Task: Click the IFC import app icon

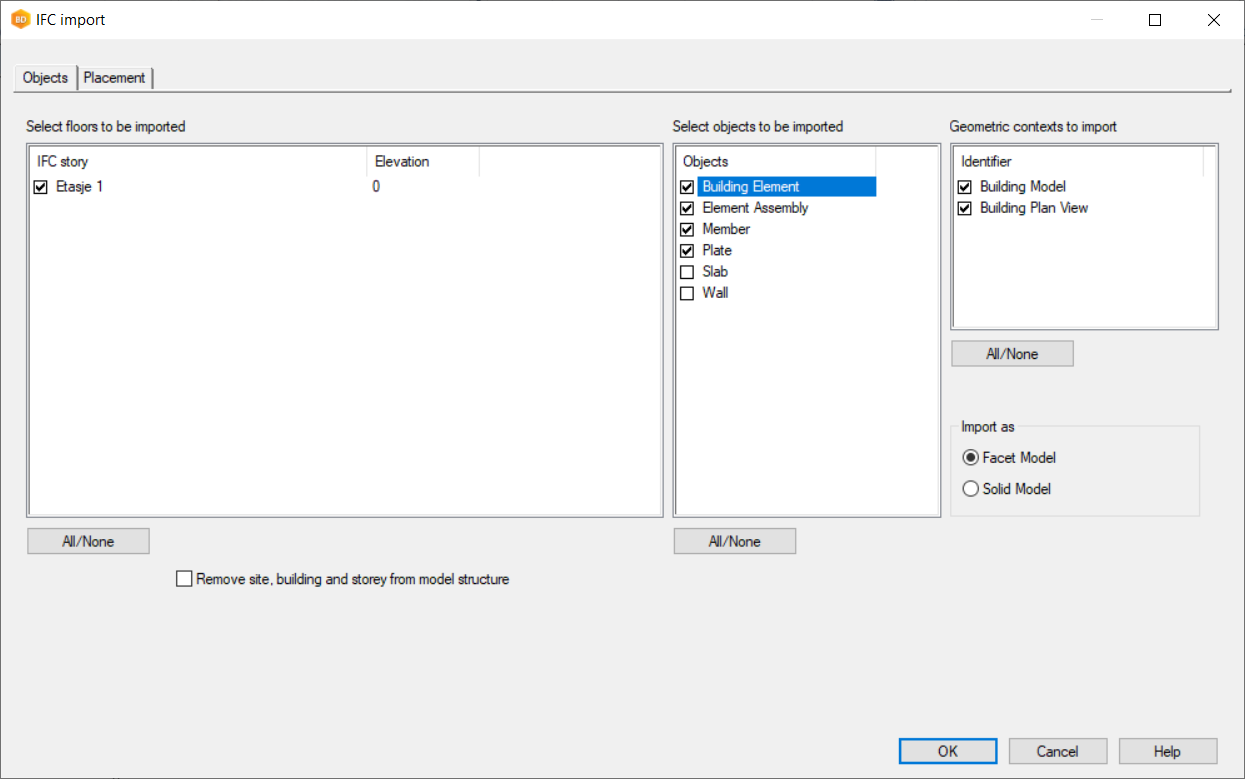Action: pos(20,20)
